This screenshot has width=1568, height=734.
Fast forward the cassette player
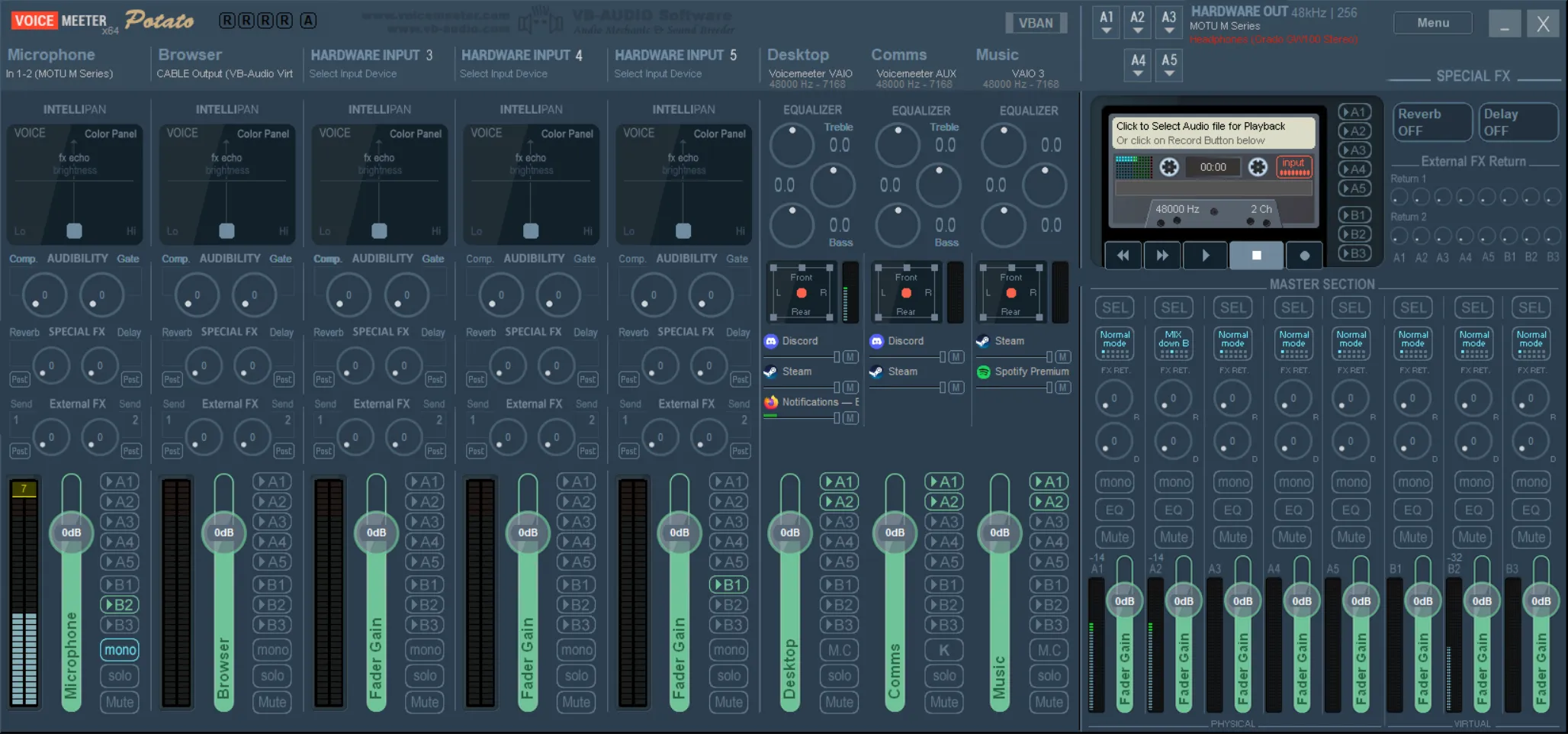coord(1162,256)
